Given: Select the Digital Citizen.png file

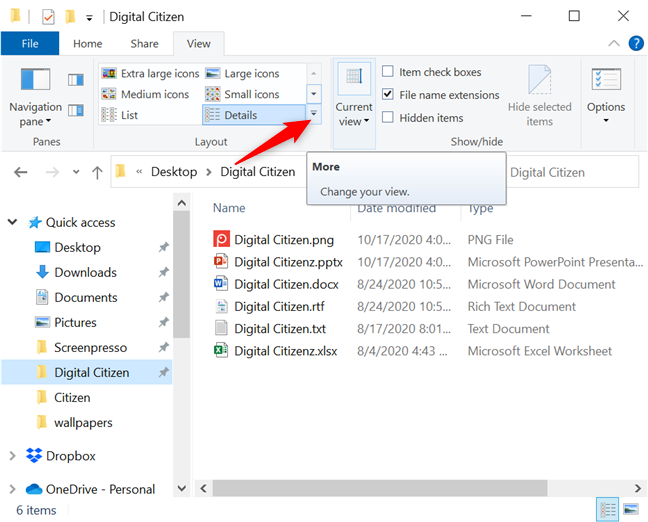Looking at the screenshot, I should tap(273, 240).
